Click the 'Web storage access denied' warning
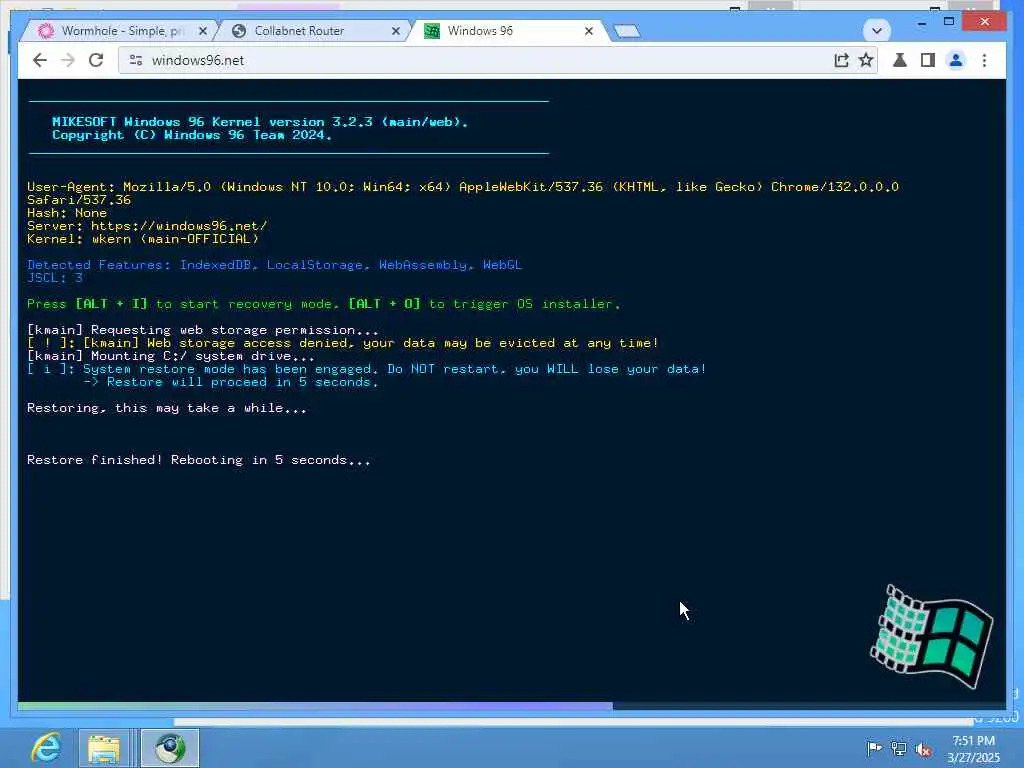 point(343,343)
